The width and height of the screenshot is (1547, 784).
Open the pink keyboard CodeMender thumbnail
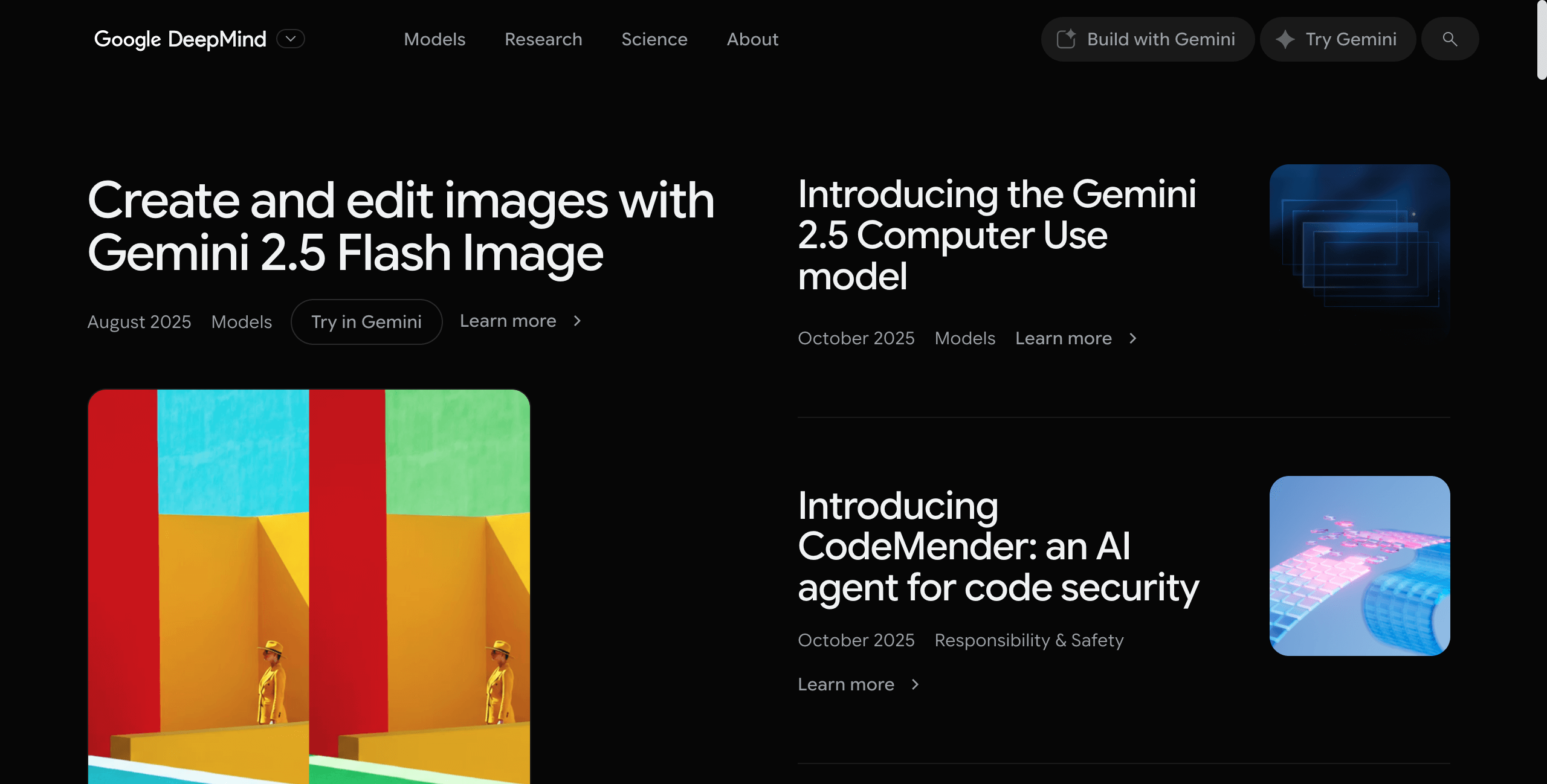pos(1360,566)
